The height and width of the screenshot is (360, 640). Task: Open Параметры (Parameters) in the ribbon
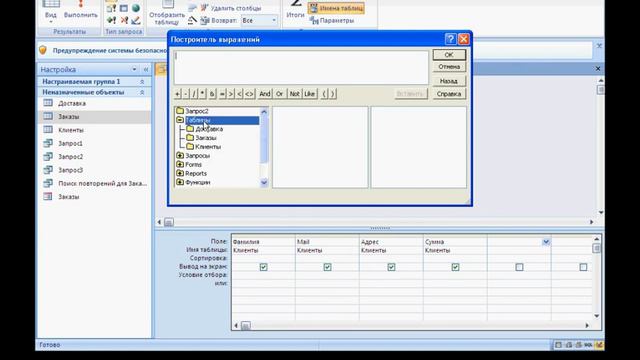click(332, 20)
